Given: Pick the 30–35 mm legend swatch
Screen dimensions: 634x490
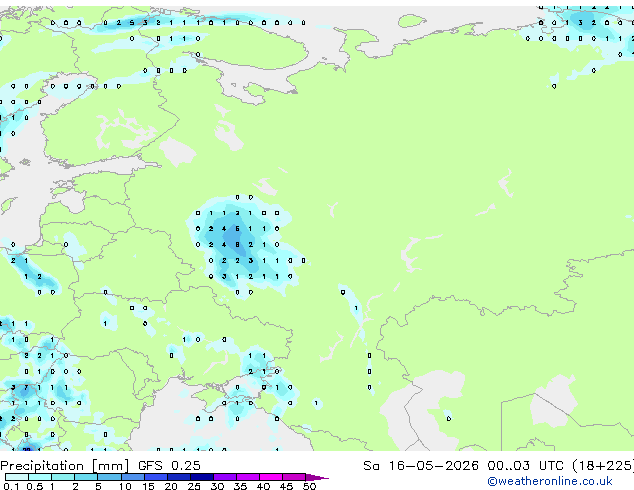Looking at the screenshot, I should 225,477.
